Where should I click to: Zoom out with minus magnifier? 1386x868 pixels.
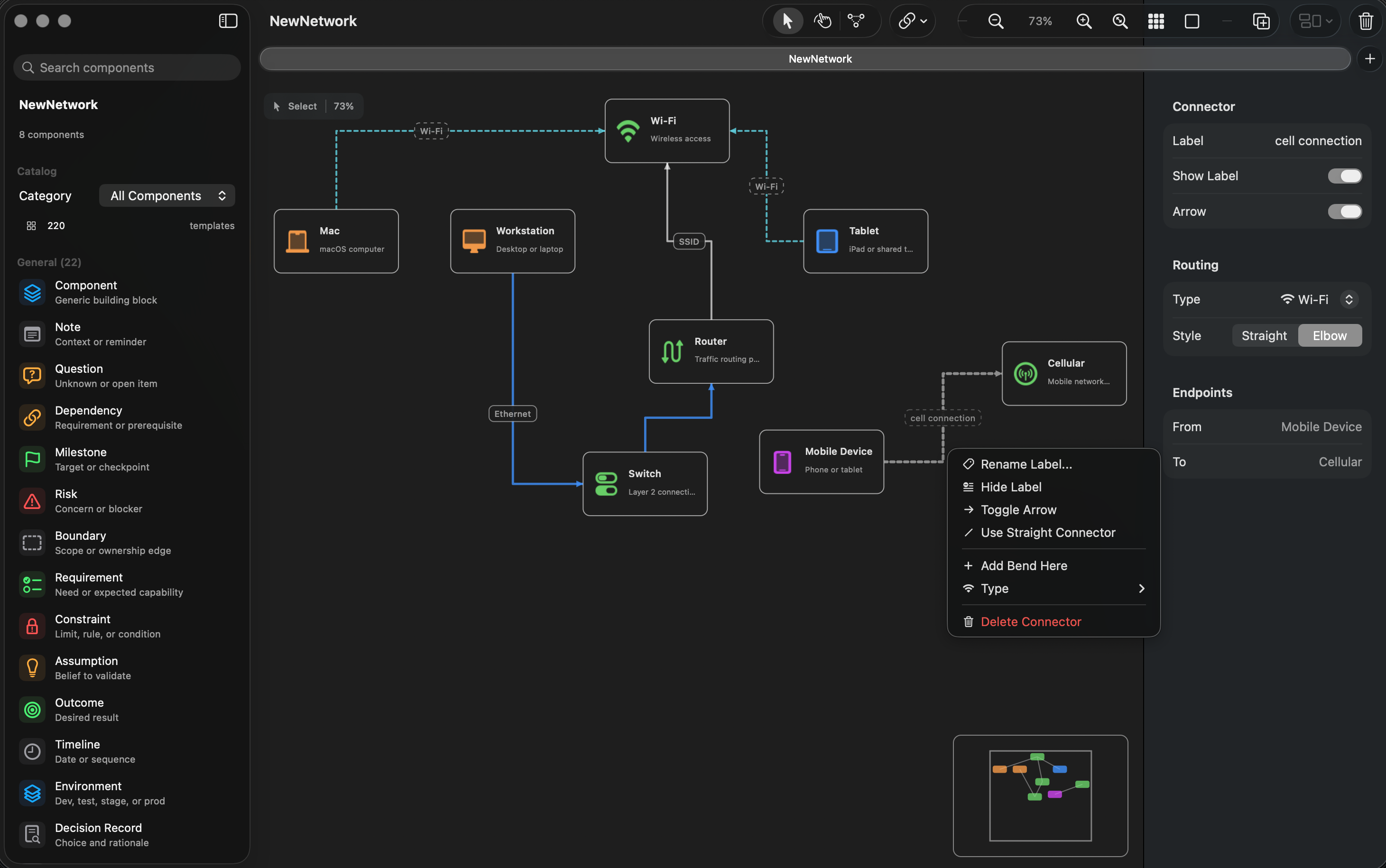(x=996, y=21)
